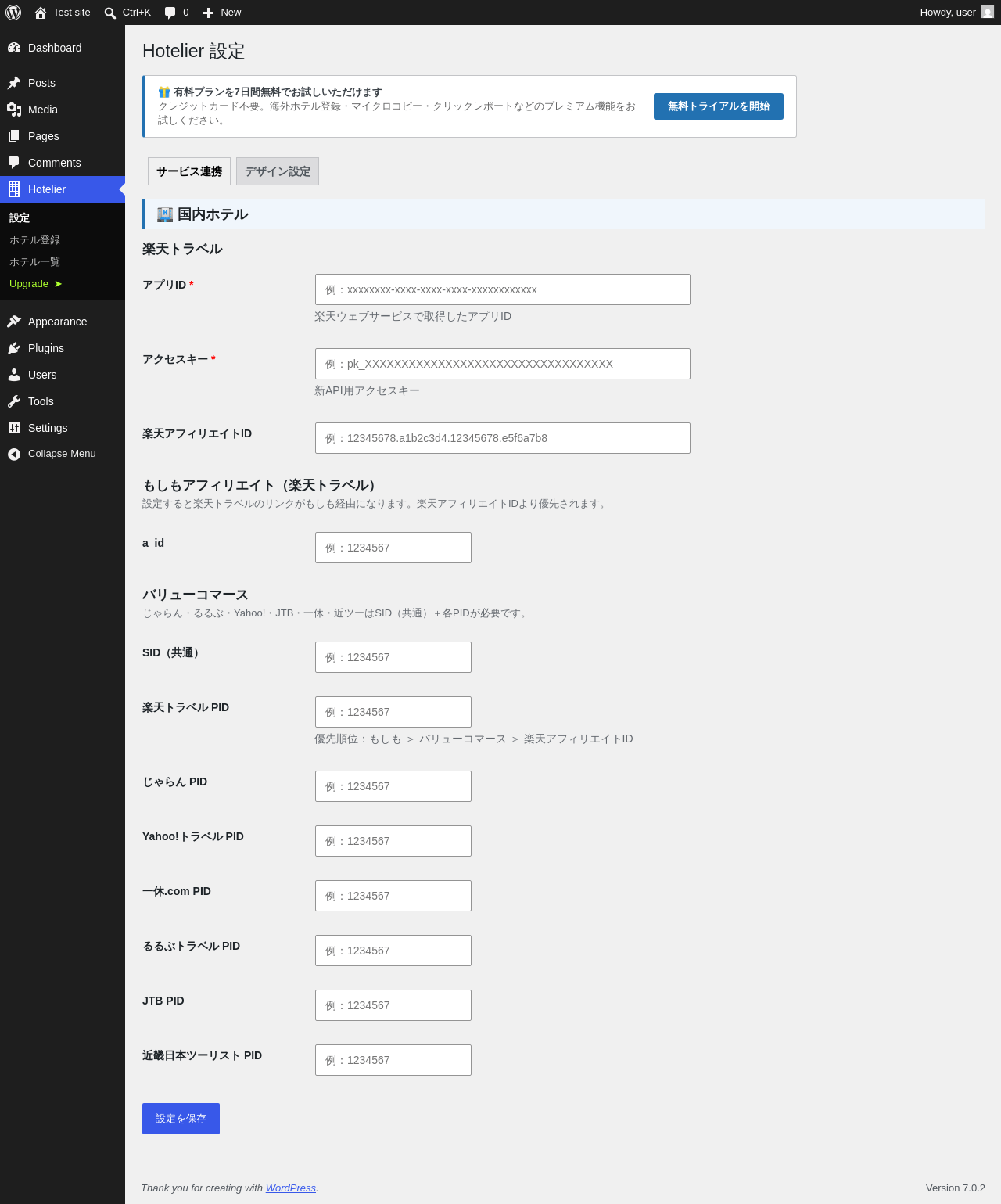Screen dimensions: 1001x1204
Task: Focus the るるぶトラベル PID input field
Action: coord(393,951)
